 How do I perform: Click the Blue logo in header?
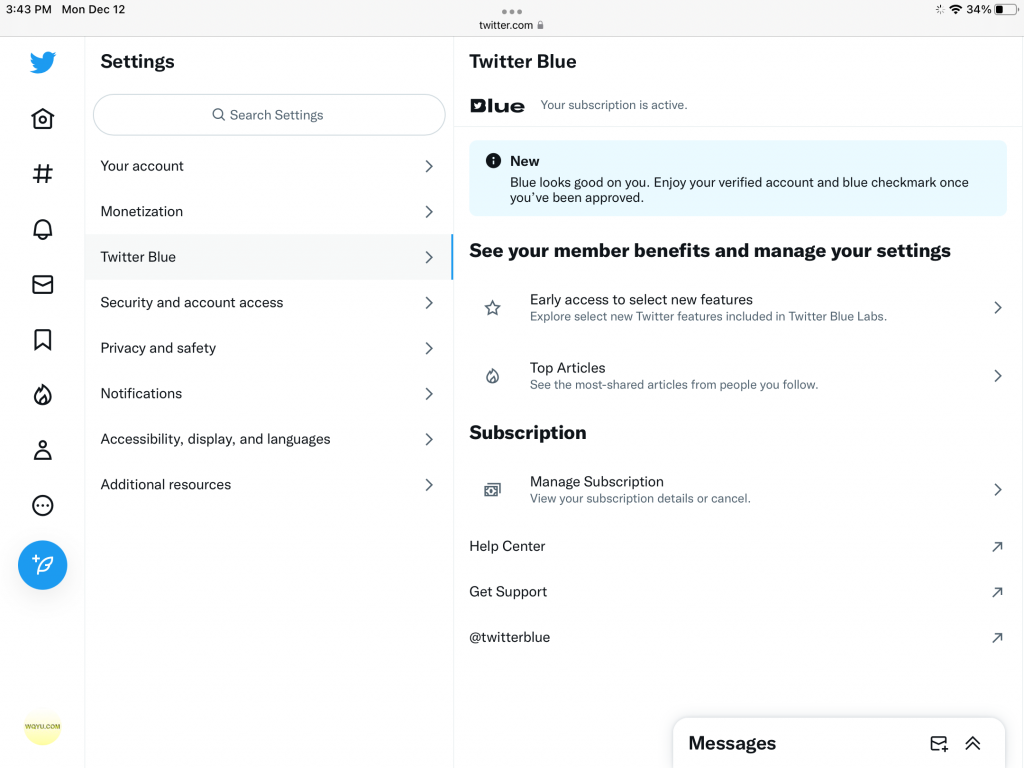tap(497, 106)
